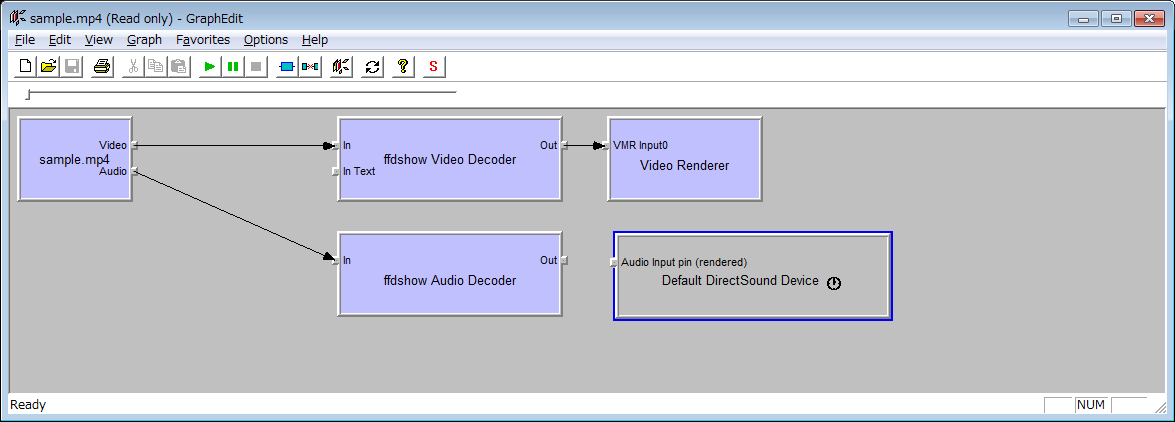Click the In Text pin on Video Decoder
The image size is (1175, 422).
(x=336, y=172)
